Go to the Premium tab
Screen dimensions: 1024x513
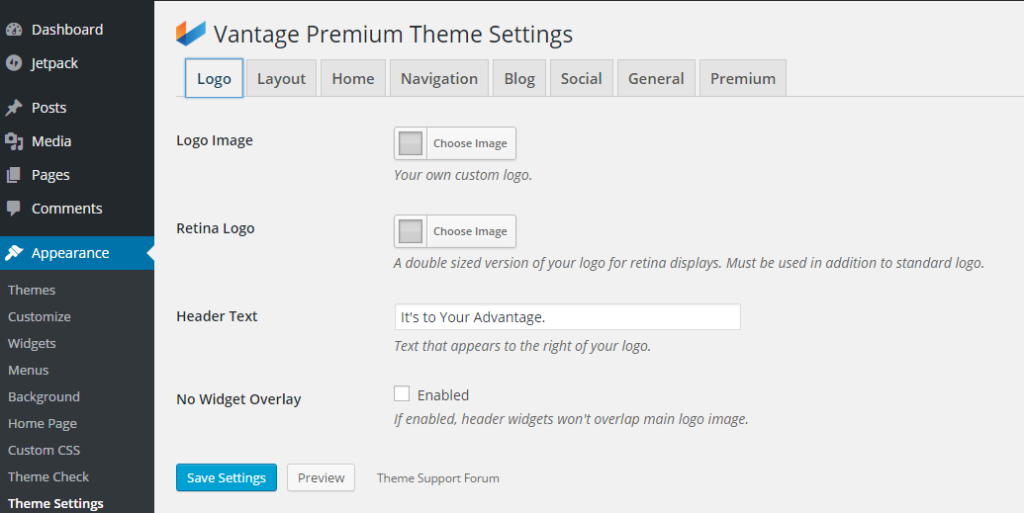(x=743, y=78)
